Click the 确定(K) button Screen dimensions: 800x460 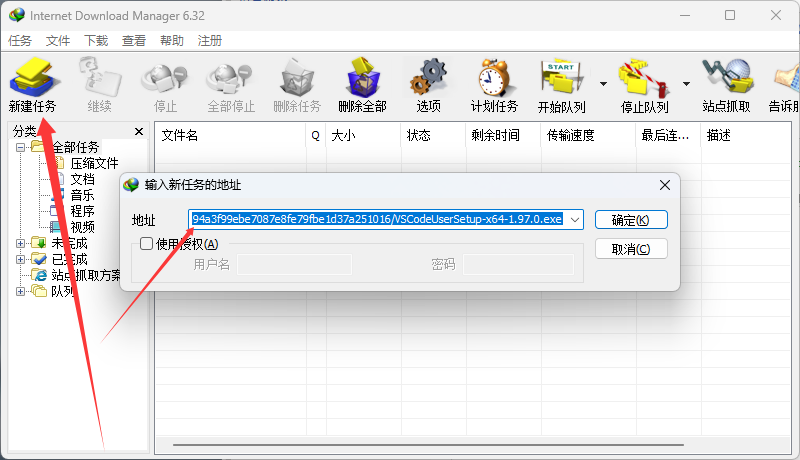631,220
